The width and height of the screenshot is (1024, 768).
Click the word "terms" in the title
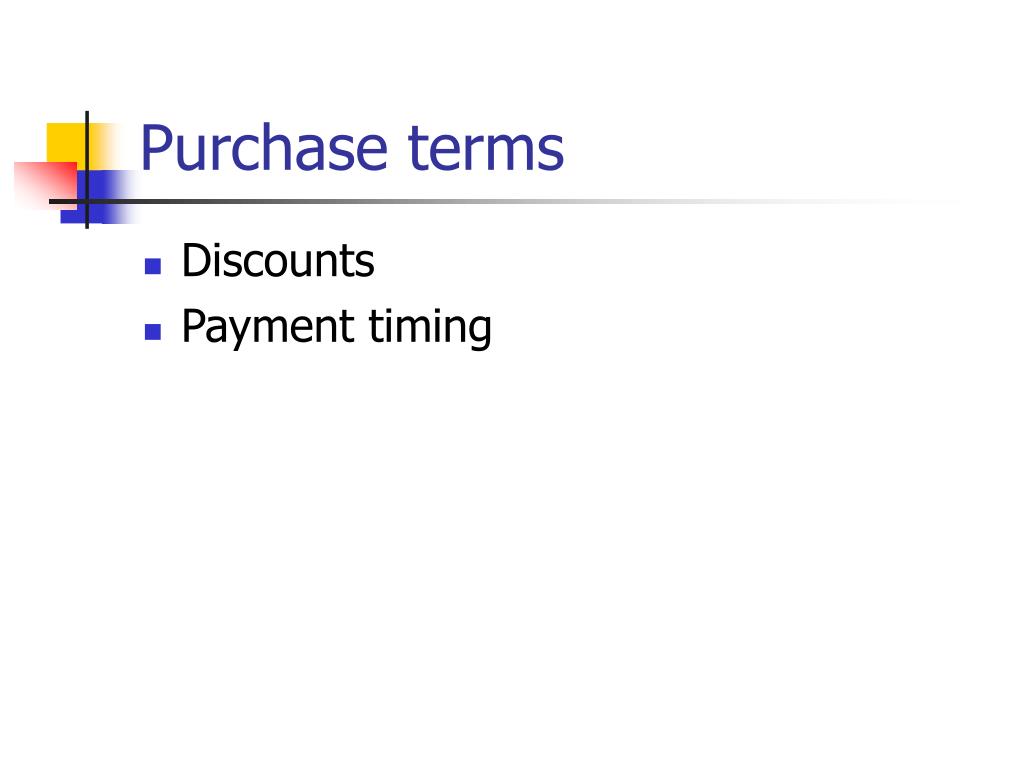(x=486, y=150)
